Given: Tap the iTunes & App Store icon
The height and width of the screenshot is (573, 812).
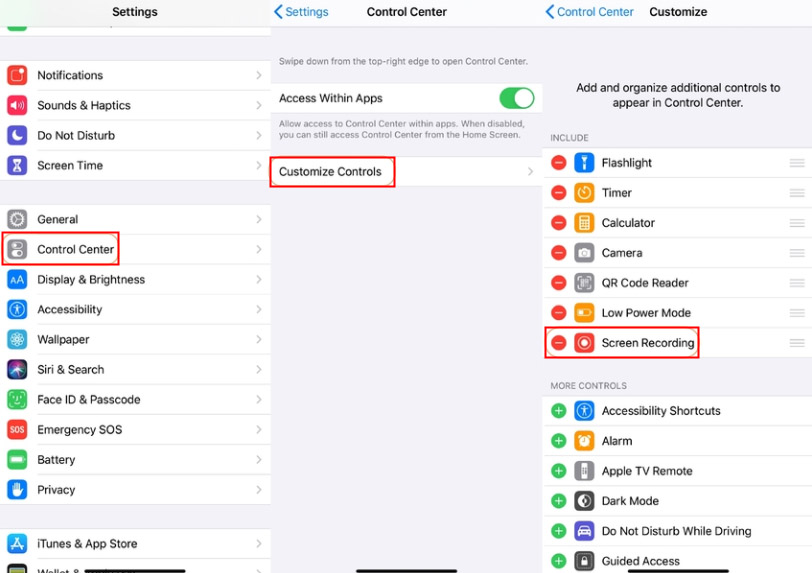Looking at the screenshot, I should point(17,543).
